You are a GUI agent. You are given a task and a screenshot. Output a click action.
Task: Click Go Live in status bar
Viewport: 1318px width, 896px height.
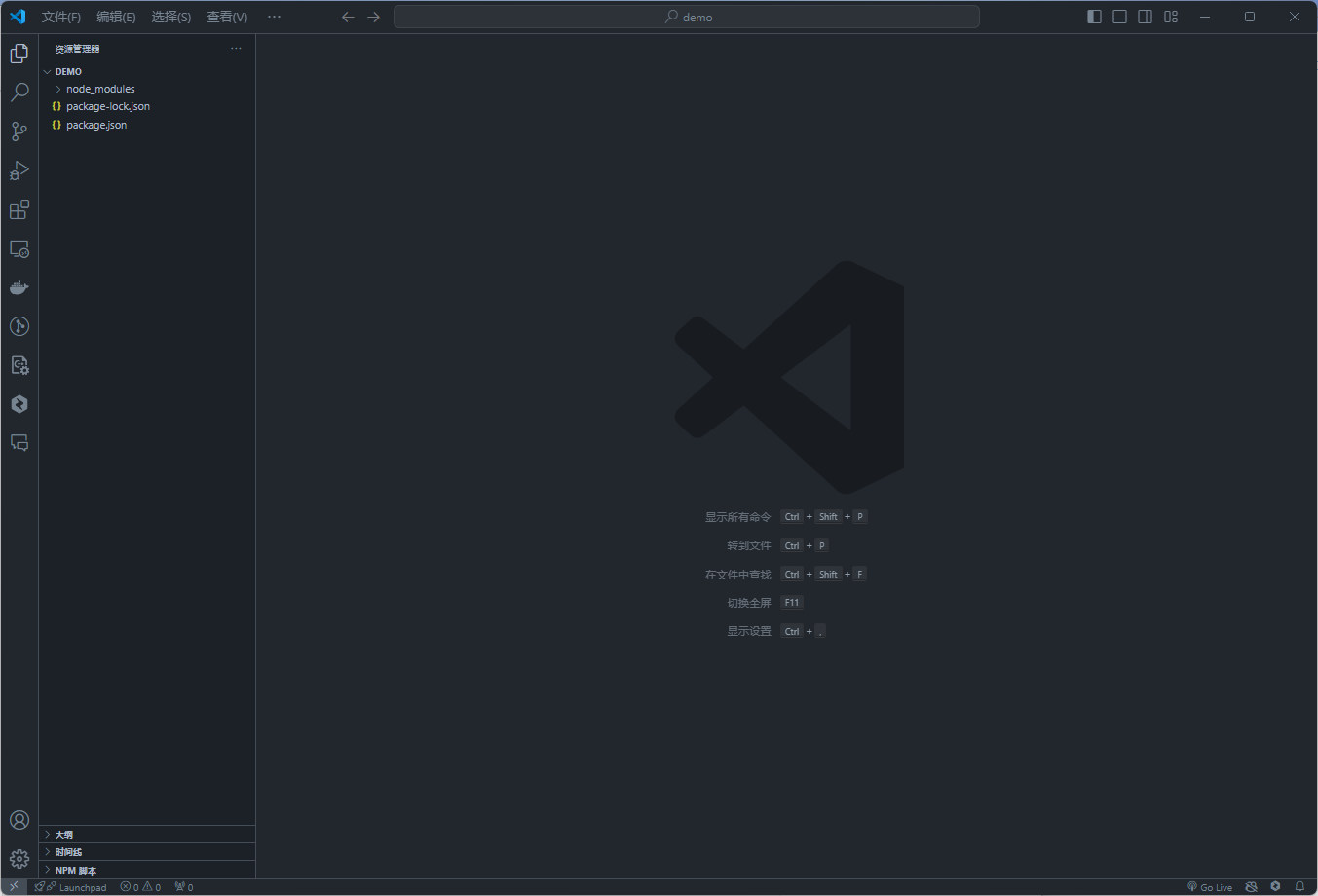tap(1210, 887)
